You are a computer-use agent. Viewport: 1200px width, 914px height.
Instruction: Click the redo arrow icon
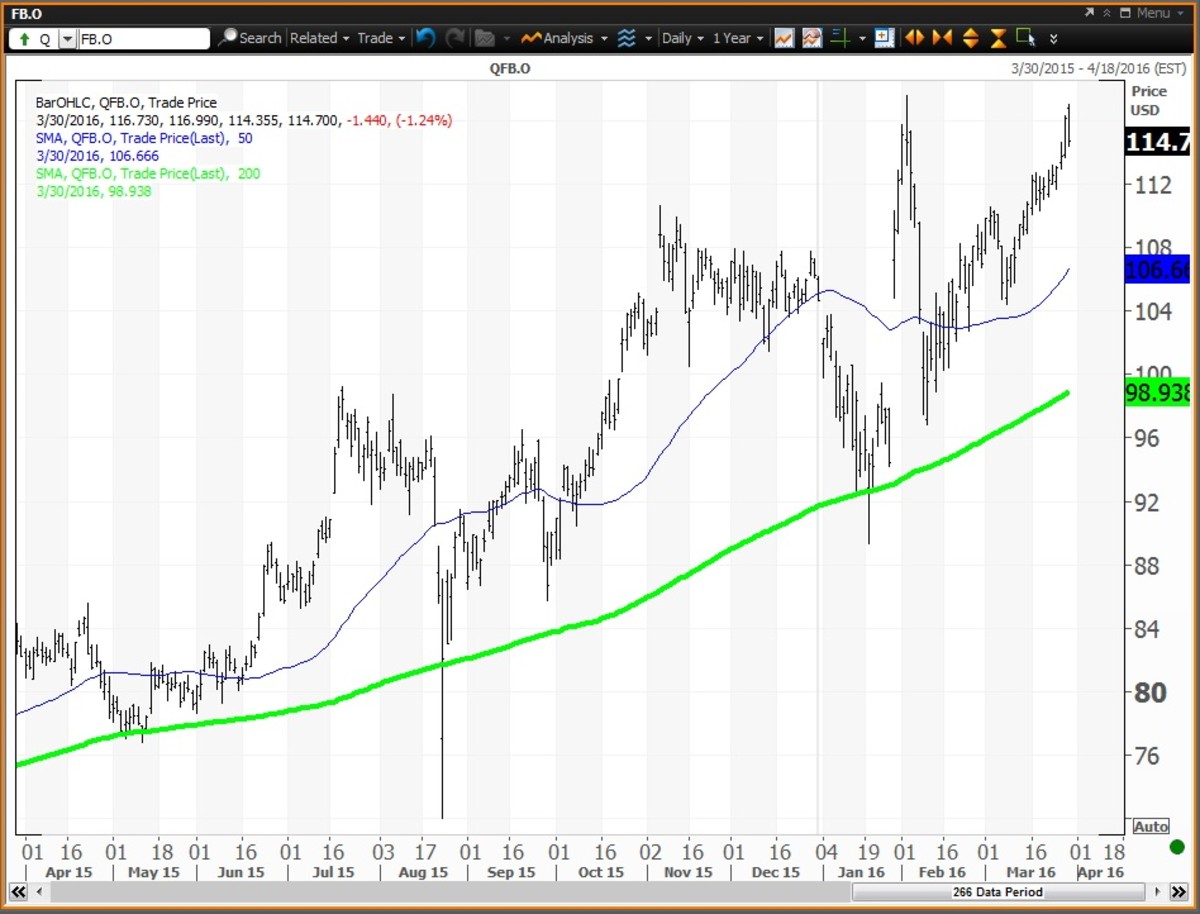455,38
